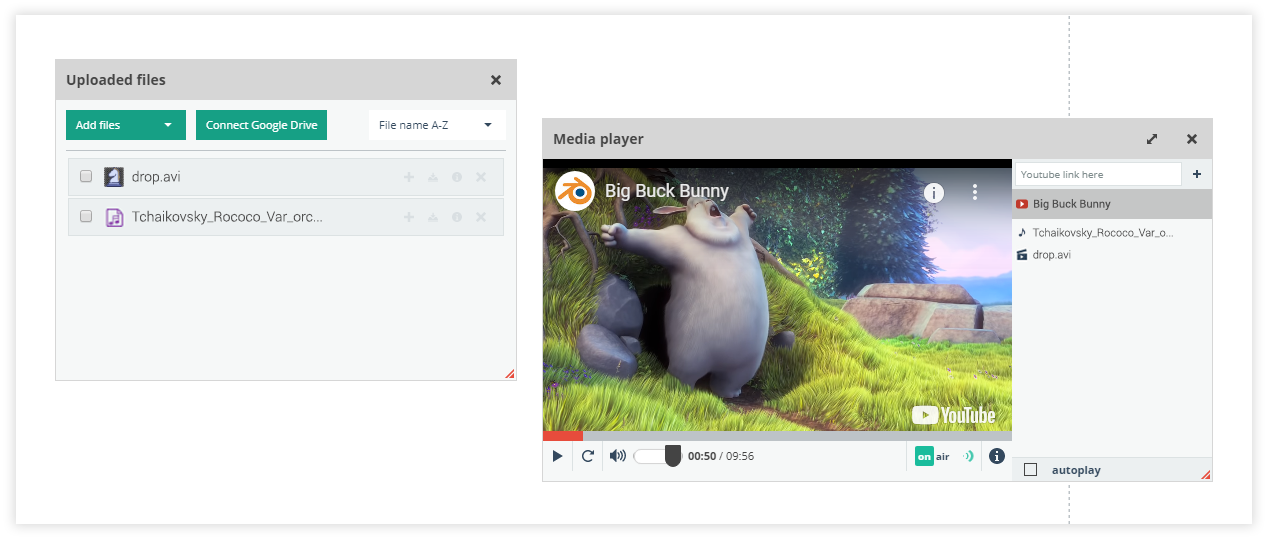The width and height of the screenshot is (1270, 539).
Task: Open the Add files dropdown
Action: pos(126,125)
